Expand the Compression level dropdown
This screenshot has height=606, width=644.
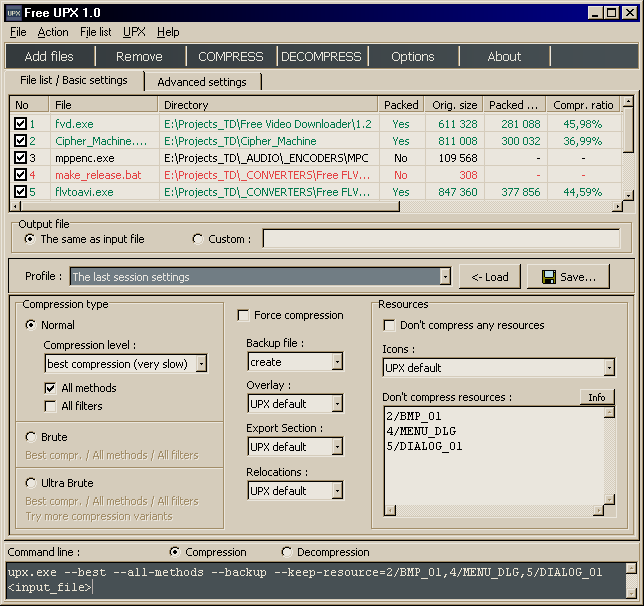(201, 364)
